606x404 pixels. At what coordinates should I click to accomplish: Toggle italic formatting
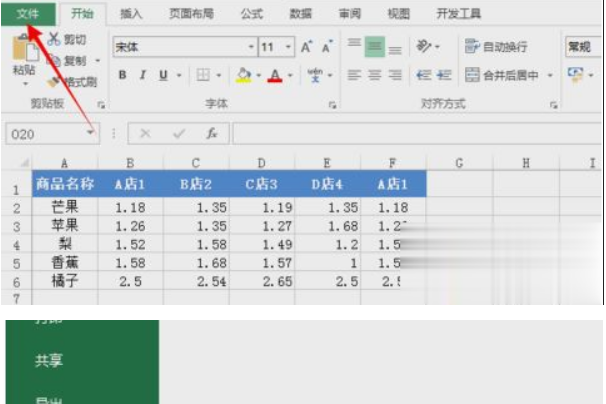click(x=143, y=75)
